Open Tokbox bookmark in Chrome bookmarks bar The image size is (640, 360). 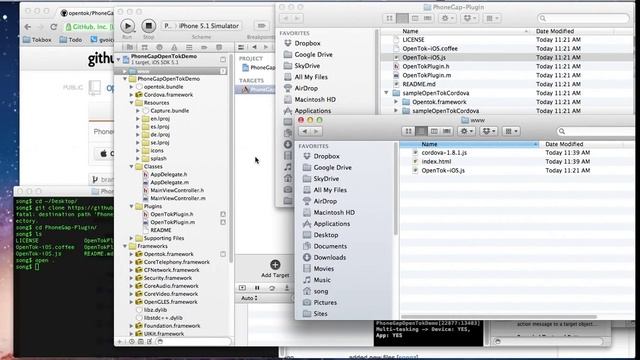click(x=37, y=40)
